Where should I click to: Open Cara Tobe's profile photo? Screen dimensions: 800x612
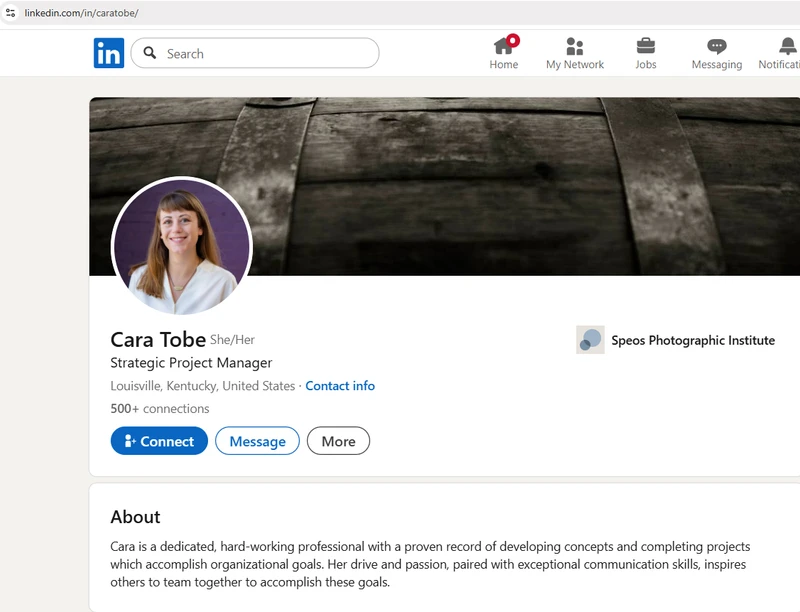point(181,246)
